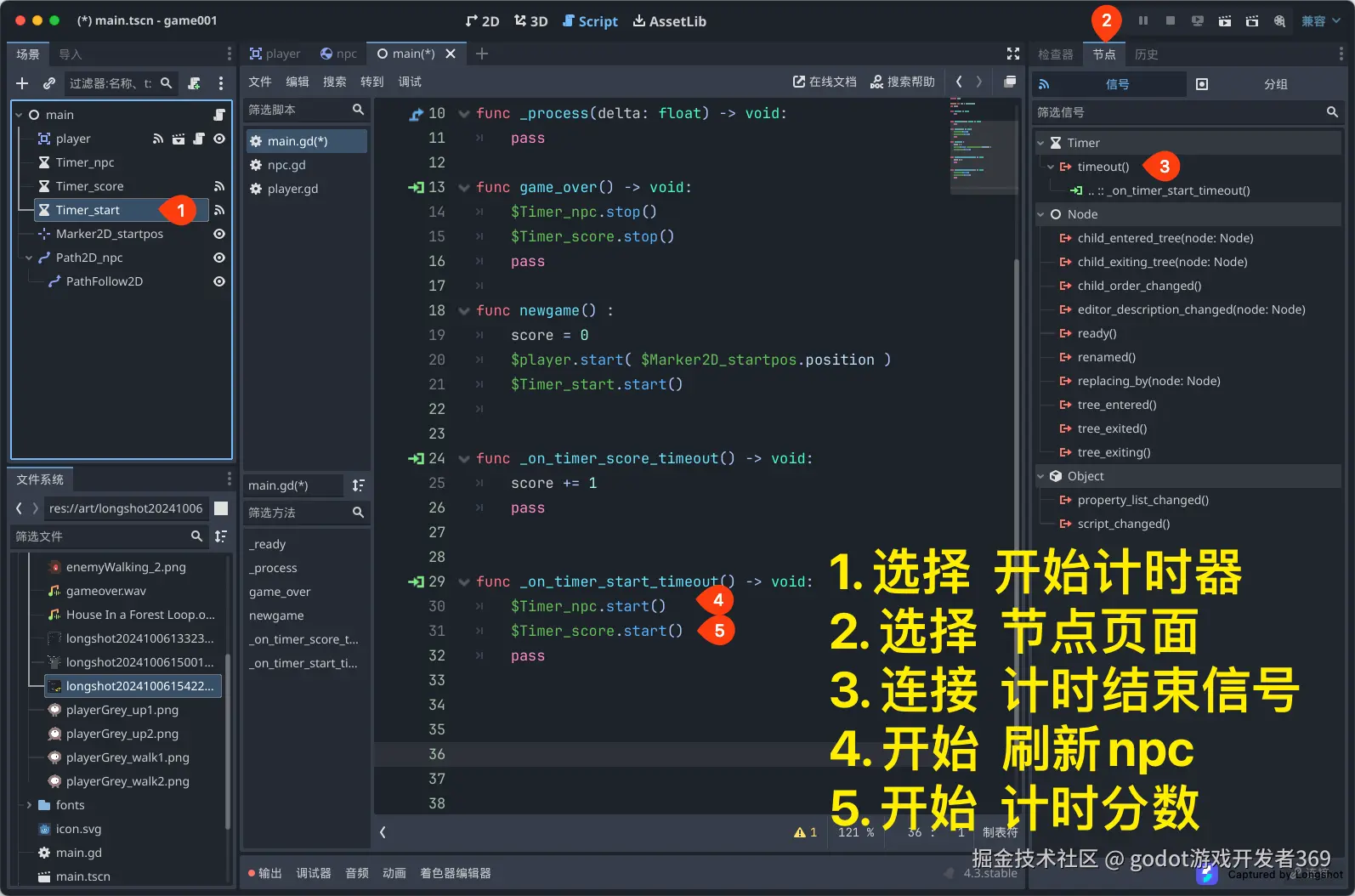This screenshot has width=1355, height=896.
Task: Select npc.gd in script list
Action: point(306,165)
